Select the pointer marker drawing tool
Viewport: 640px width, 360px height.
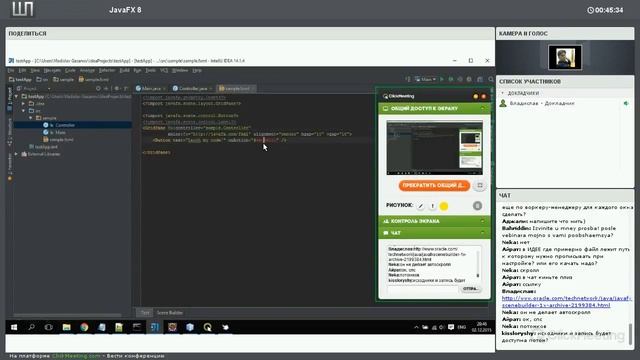432,206
